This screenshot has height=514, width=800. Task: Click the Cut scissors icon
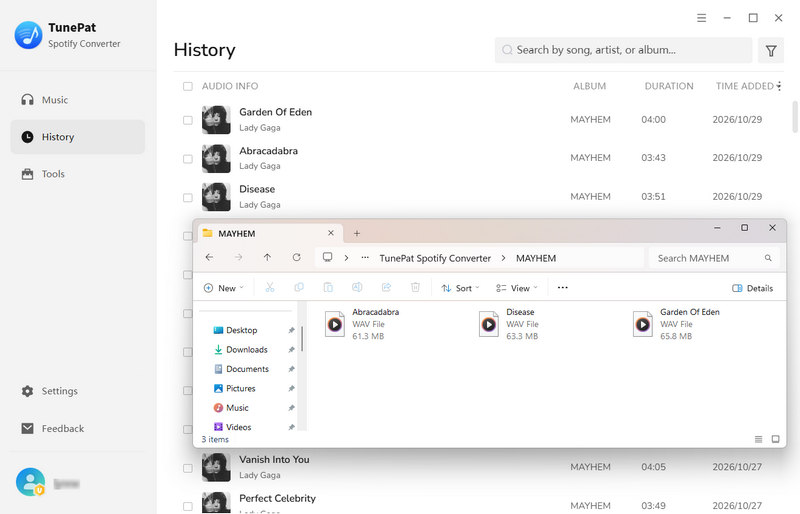270,287
